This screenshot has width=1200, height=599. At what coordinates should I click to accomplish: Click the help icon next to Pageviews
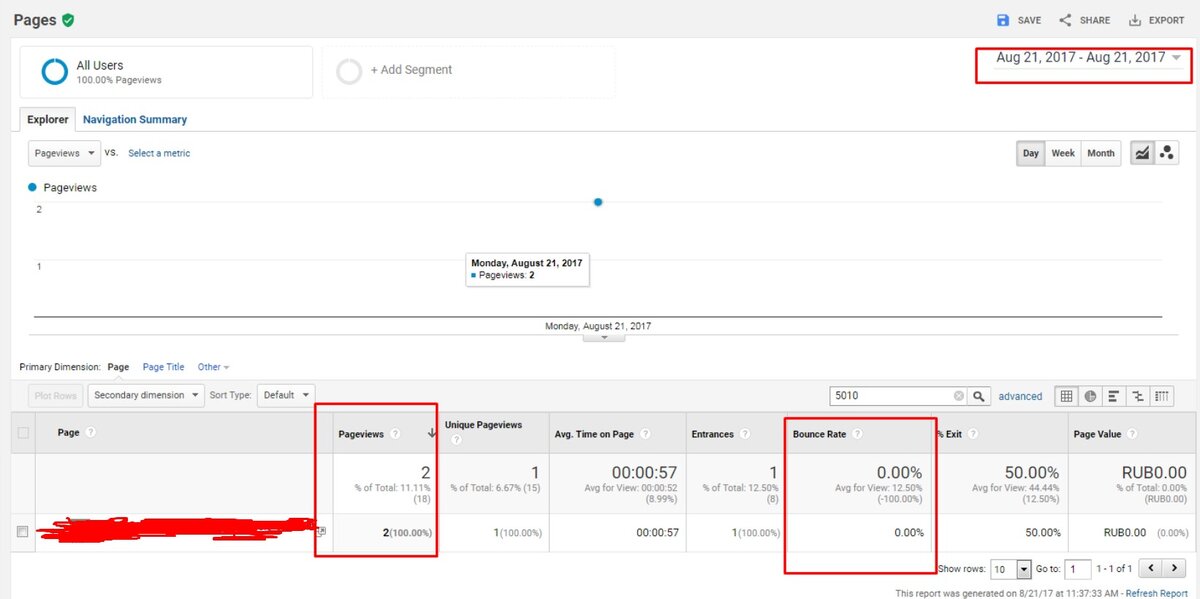(394, 434)
